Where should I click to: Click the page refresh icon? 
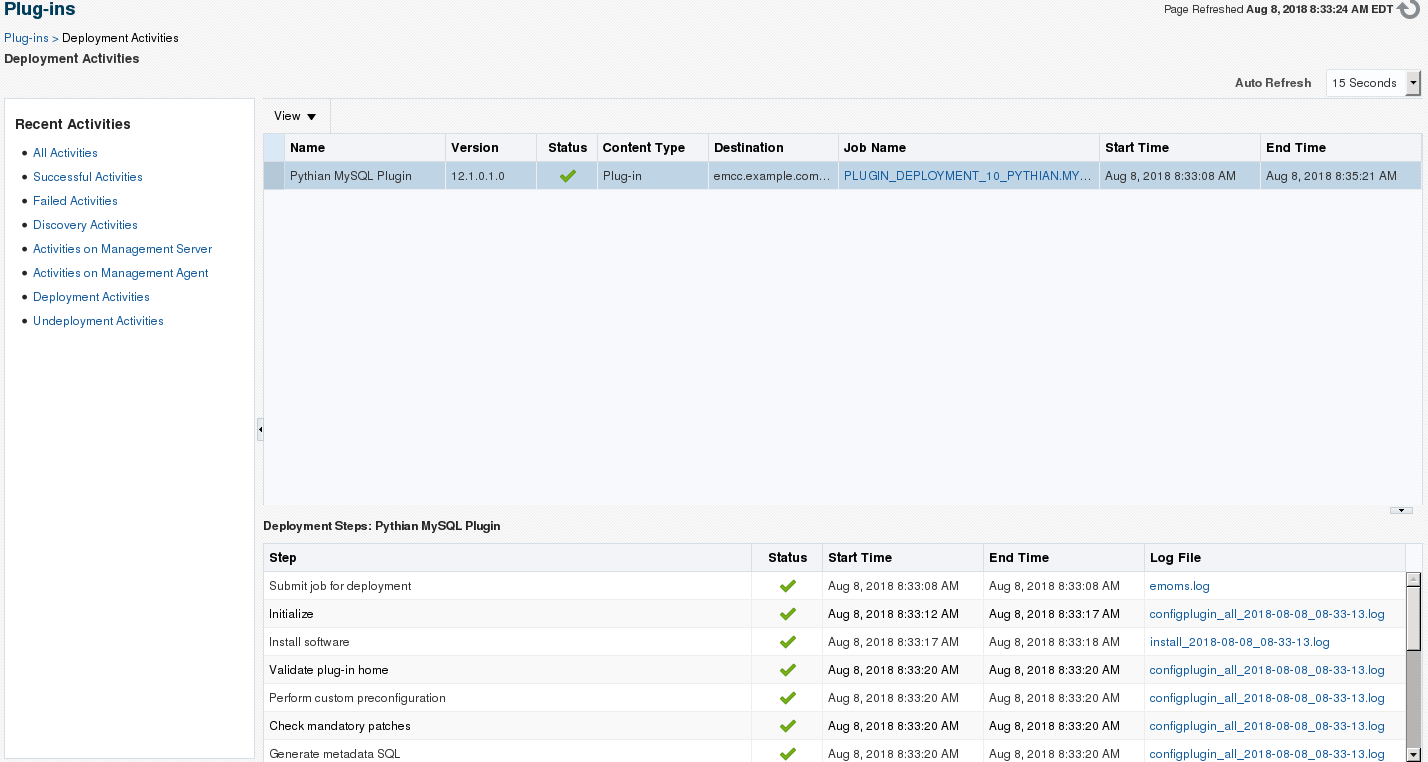point(1408,10)
